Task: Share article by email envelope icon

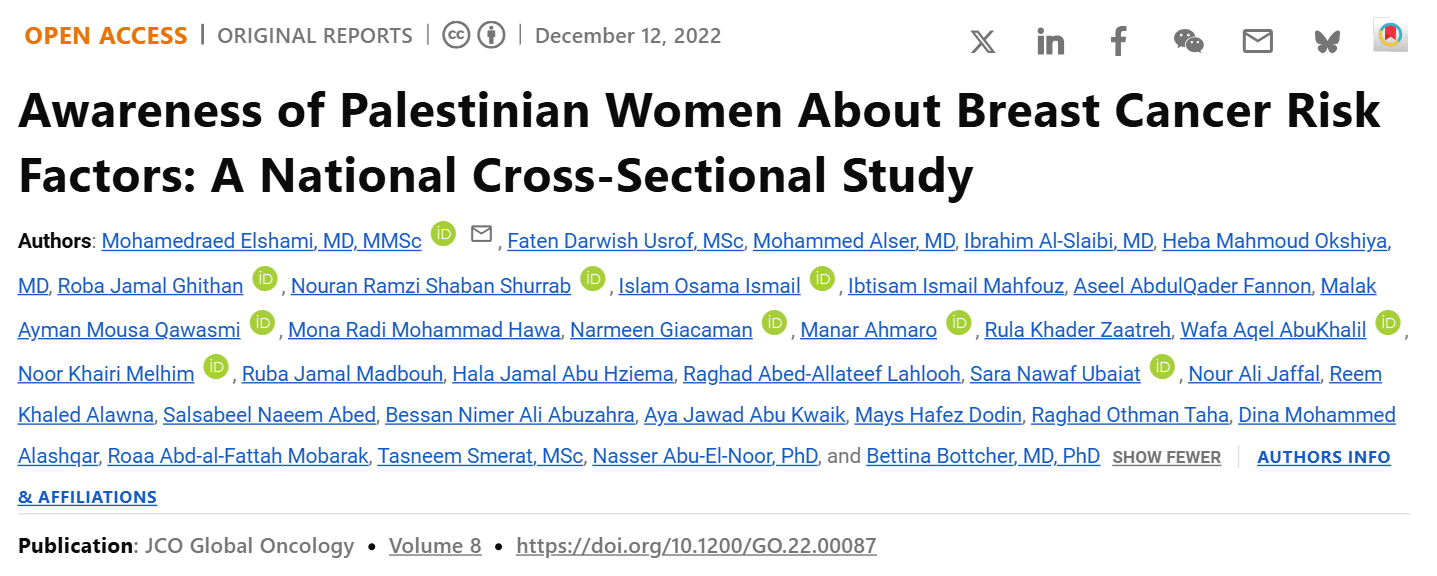Action: (1257, 41)
